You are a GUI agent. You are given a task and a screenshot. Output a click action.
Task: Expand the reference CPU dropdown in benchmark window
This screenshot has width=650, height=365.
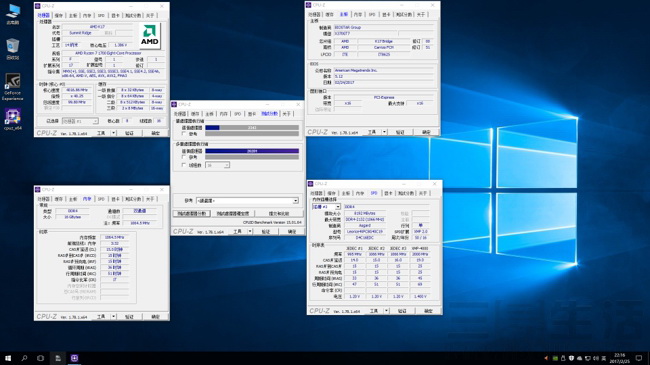click(247, 200)
